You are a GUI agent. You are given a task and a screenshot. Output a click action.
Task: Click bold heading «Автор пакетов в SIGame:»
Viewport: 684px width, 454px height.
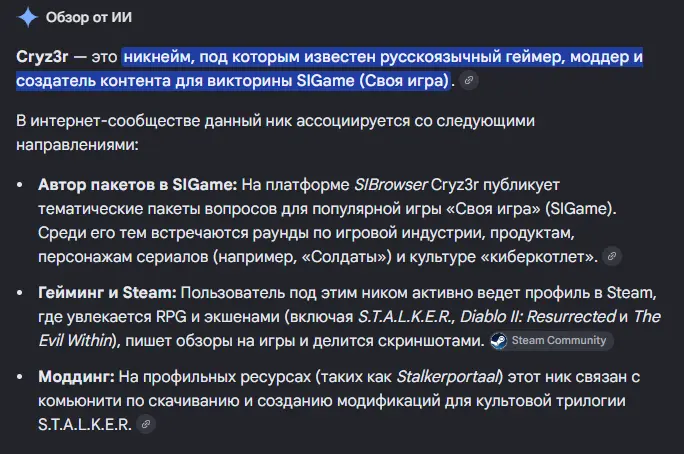click(x=137, y=185)
